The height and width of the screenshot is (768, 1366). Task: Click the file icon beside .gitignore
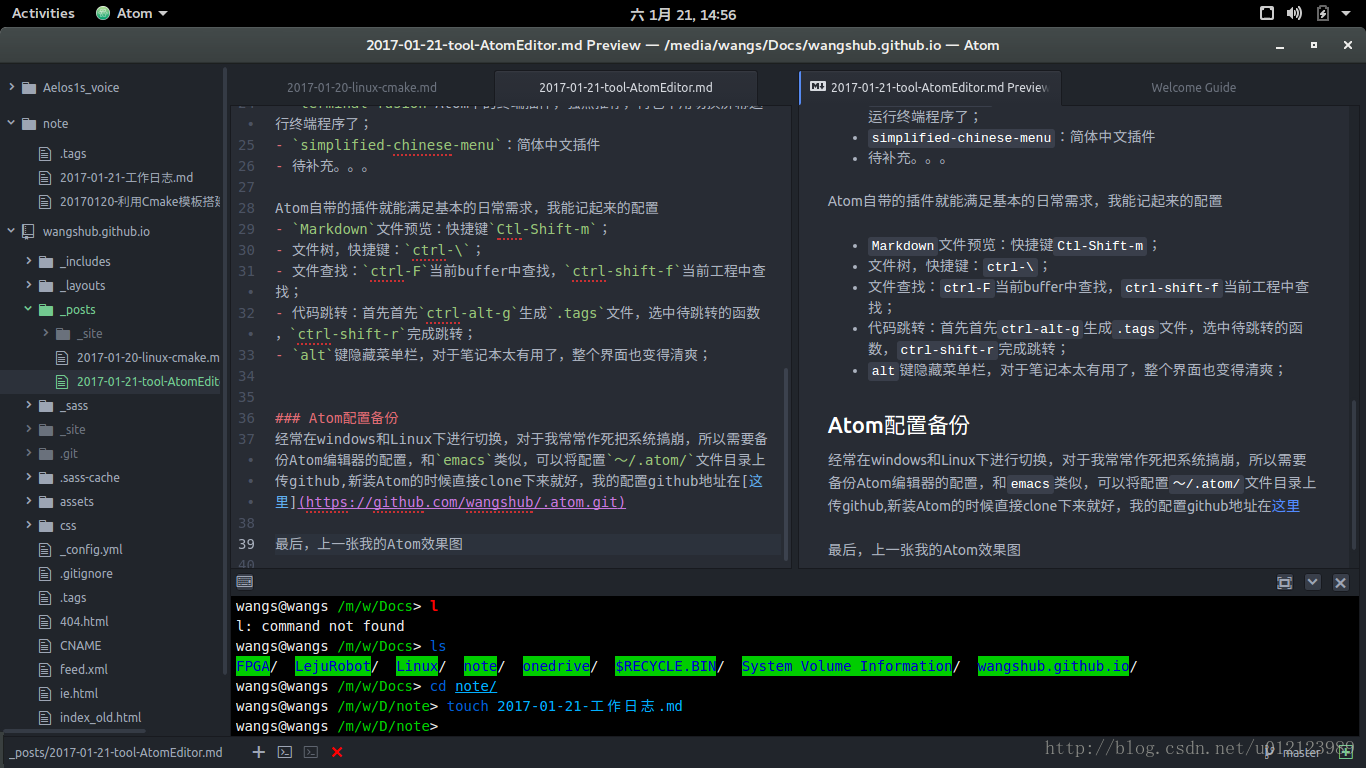click(44, 574)
